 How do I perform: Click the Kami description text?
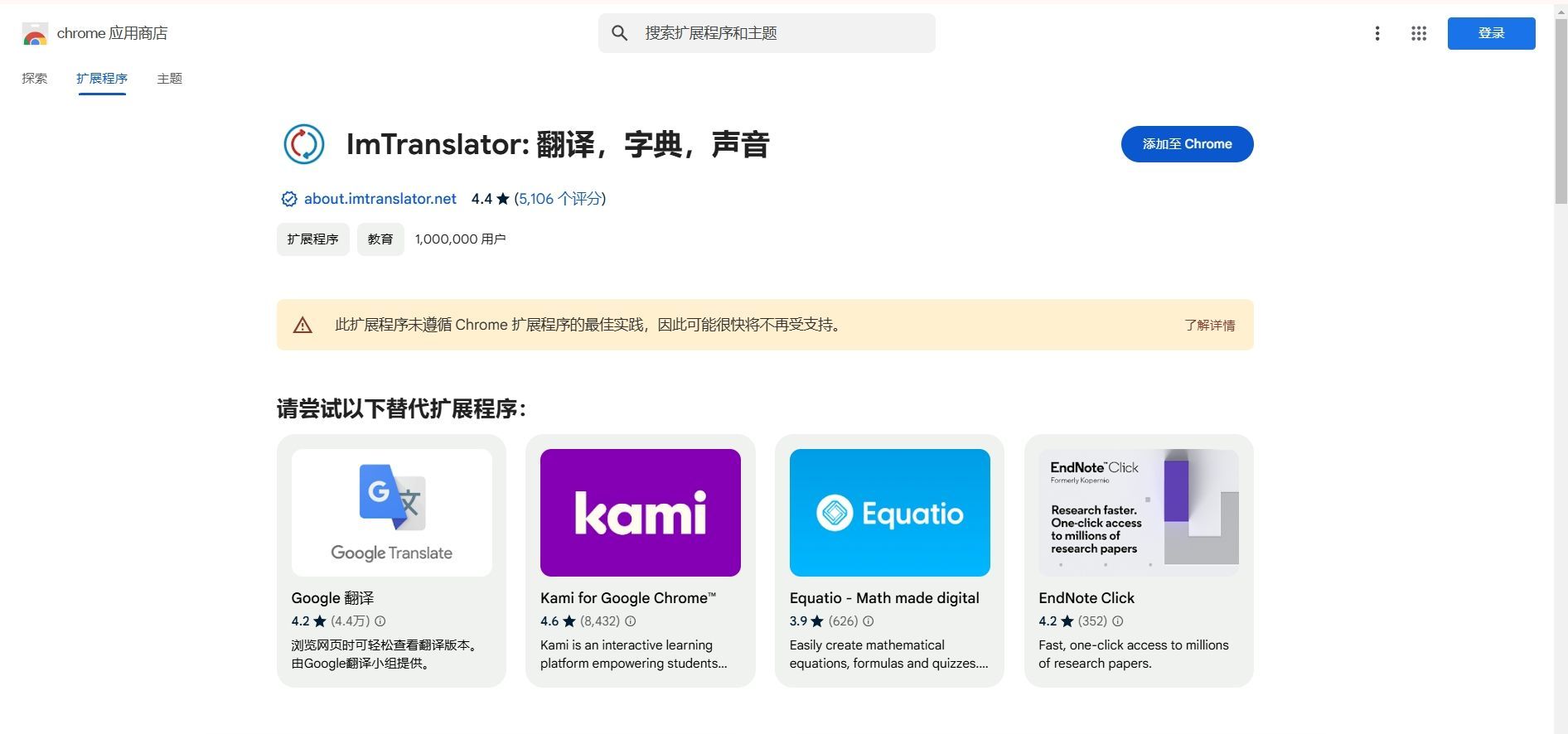(x=634, y=654)
